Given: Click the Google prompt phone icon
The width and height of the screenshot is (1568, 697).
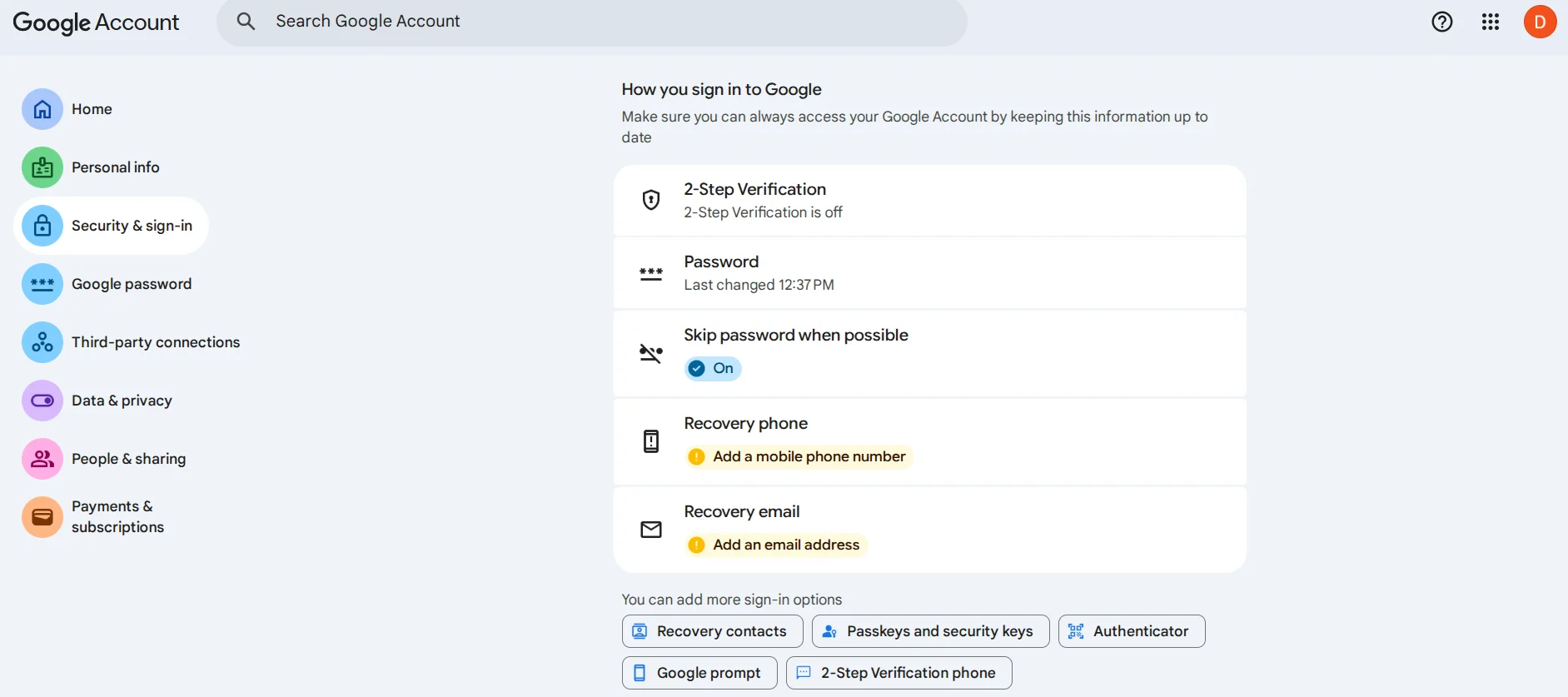Looking at the screenshot, I should [x=640, y=673].
